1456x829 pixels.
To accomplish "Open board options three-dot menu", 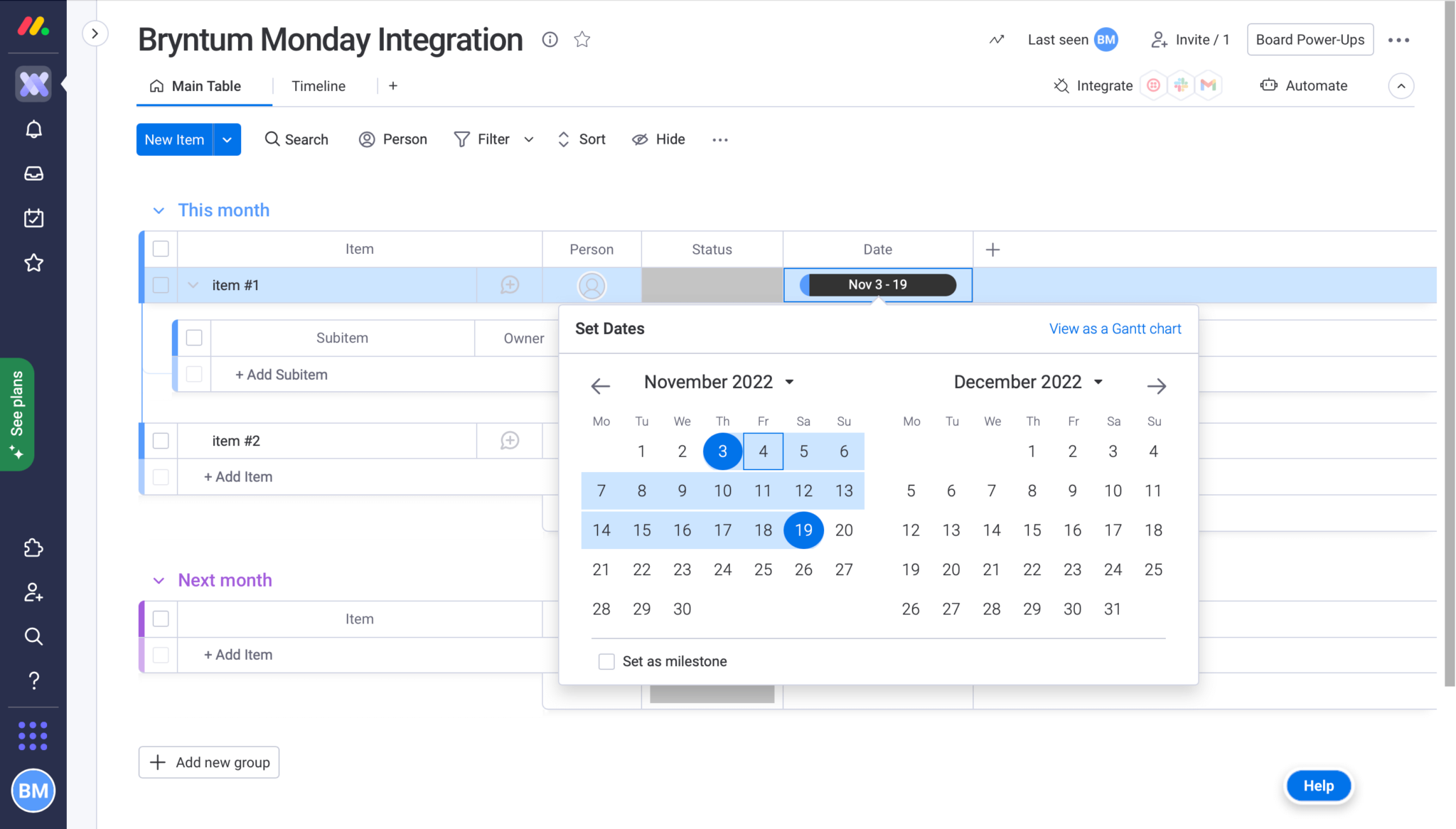I will (x=1398, y=40).
